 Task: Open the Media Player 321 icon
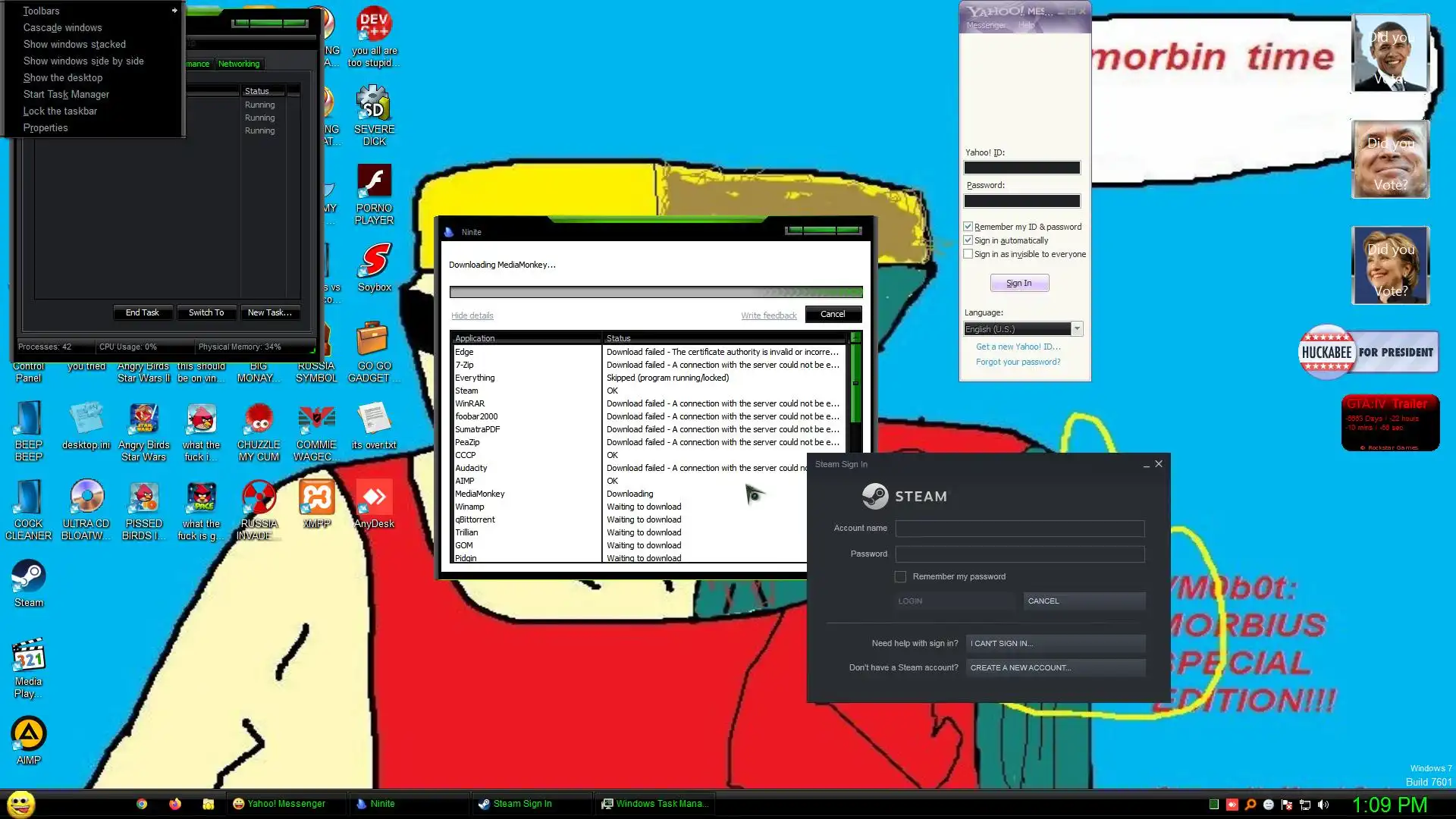(29, 657)
